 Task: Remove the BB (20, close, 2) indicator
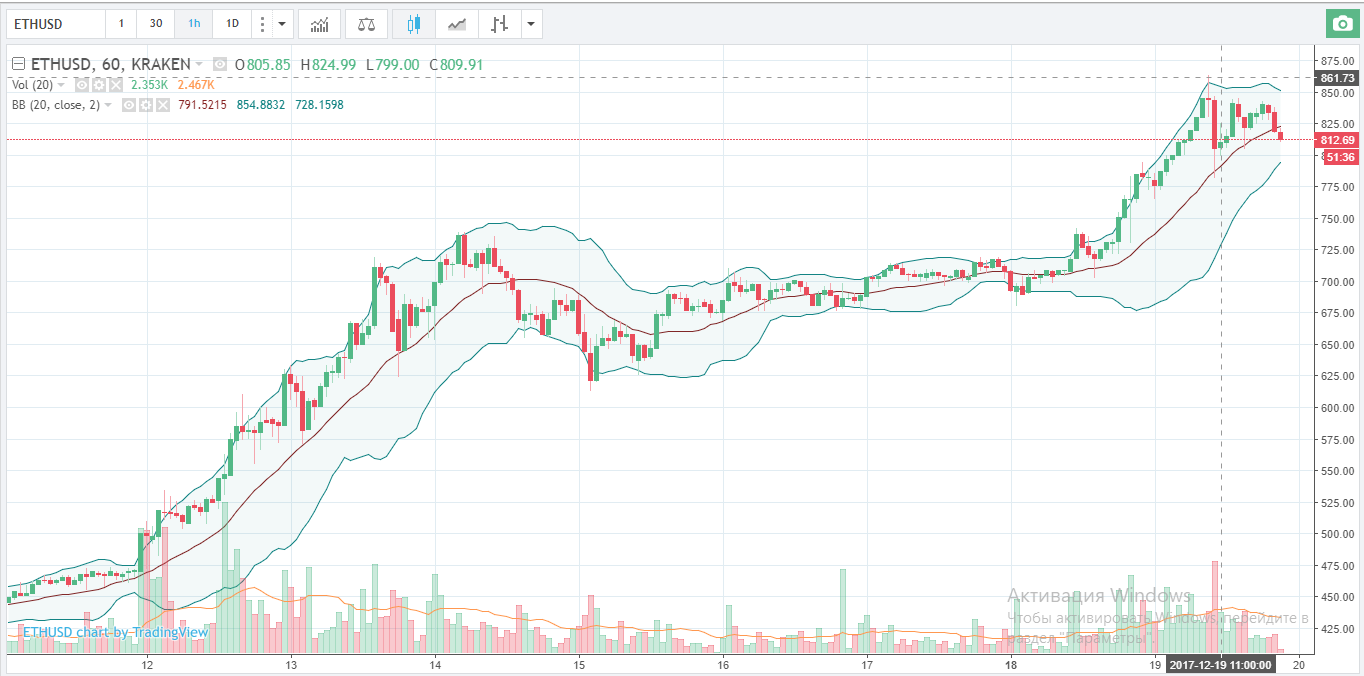162,104
